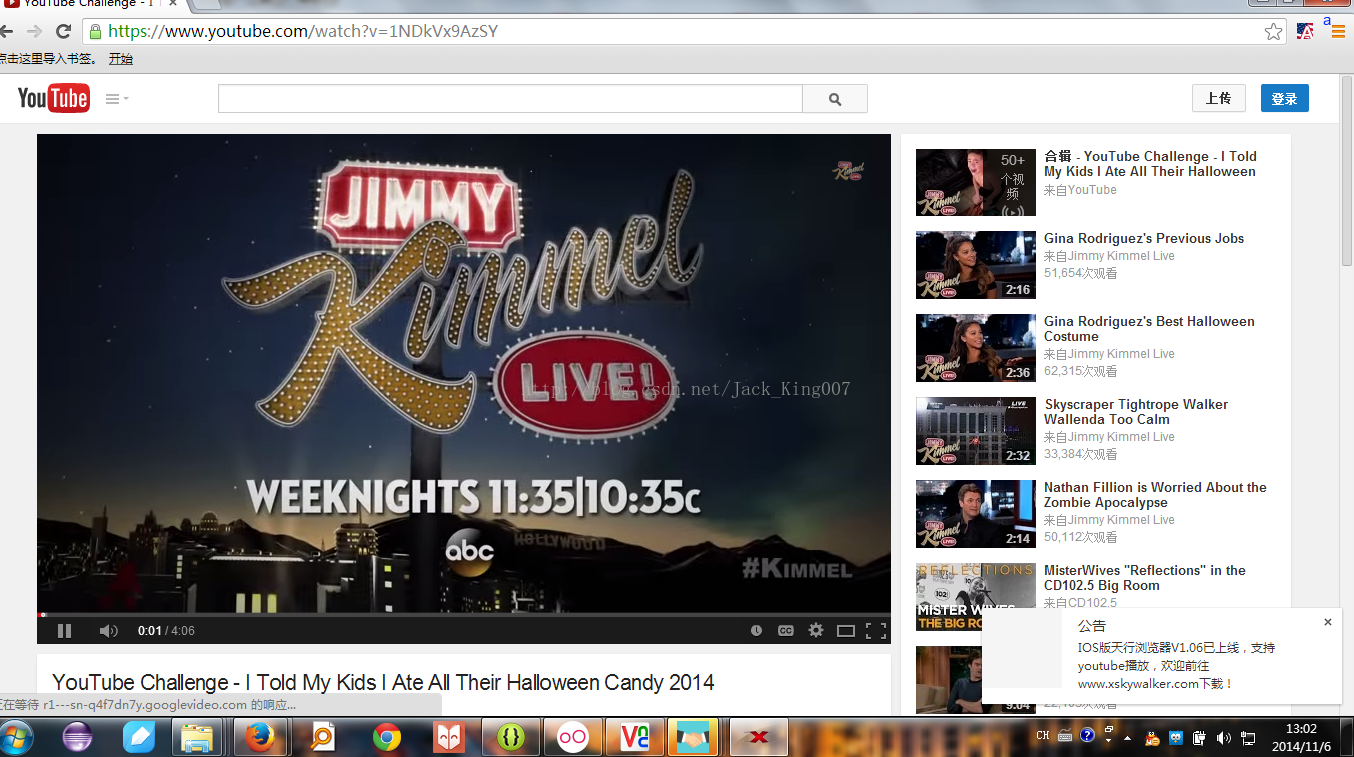This screenshot has height=757, width=1354.
Task: Open green curly braces taskbar app
Action: pyautogui.click(x=511, y=738)
